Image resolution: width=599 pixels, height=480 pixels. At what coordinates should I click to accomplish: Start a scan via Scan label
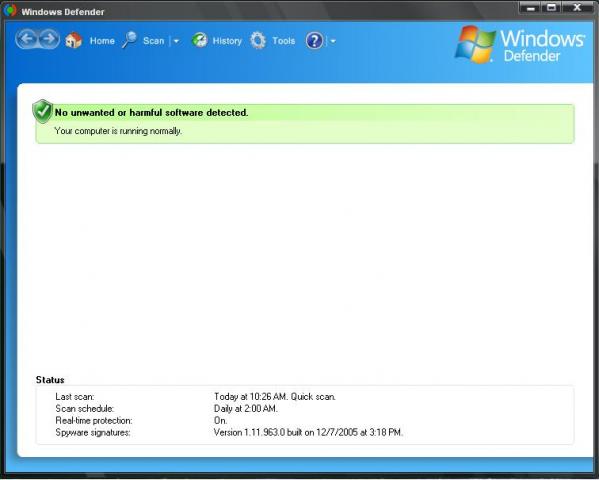click(x=153, y=41)
